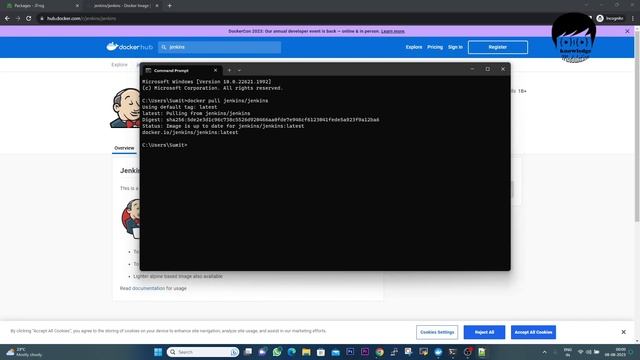Go forward in the Chrome browser
This screenshot has height=360, width=640.
(18, 18)
